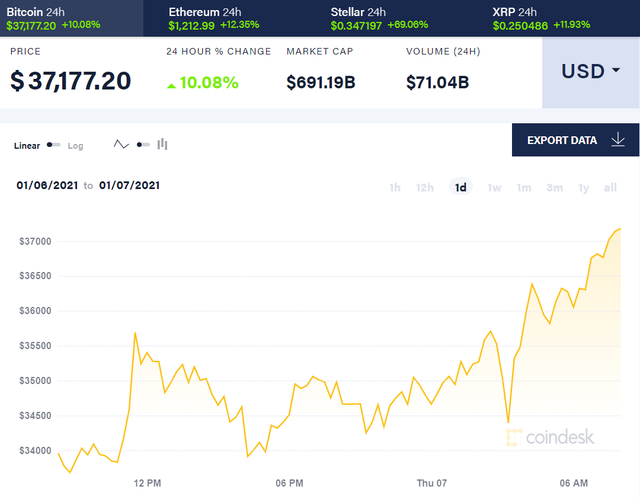Click the line chart icon
The image size is (640, 499).
point(121,144)
